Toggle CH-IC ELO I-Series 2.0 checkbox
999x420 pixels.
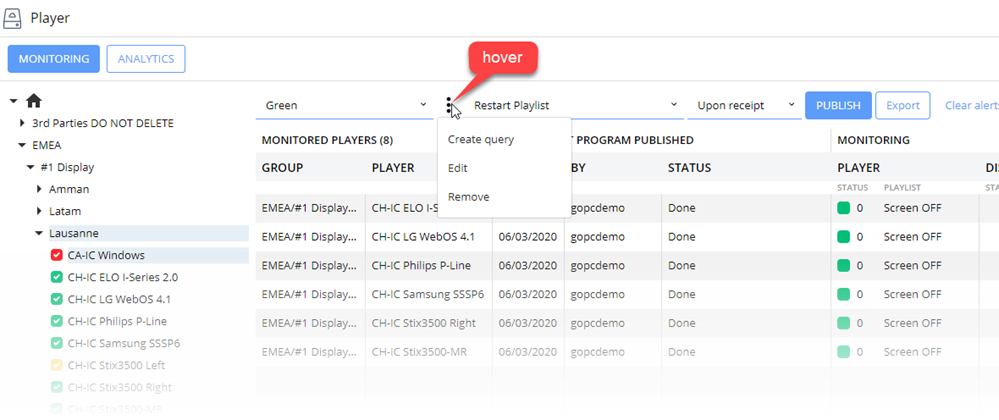click(x=57, y=277)
